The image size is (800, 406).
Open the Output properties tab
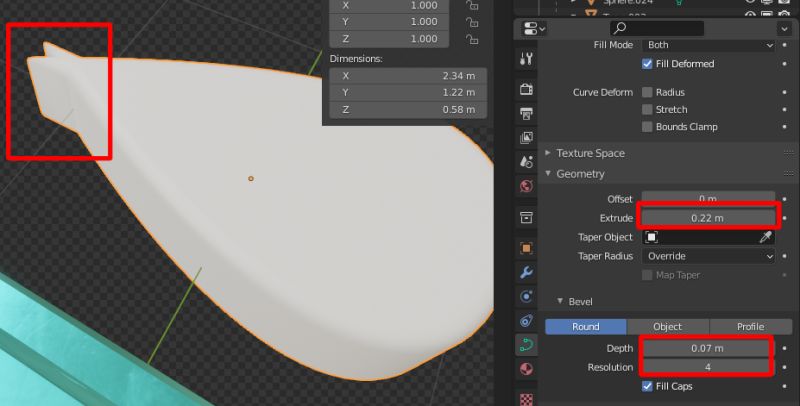526,113
